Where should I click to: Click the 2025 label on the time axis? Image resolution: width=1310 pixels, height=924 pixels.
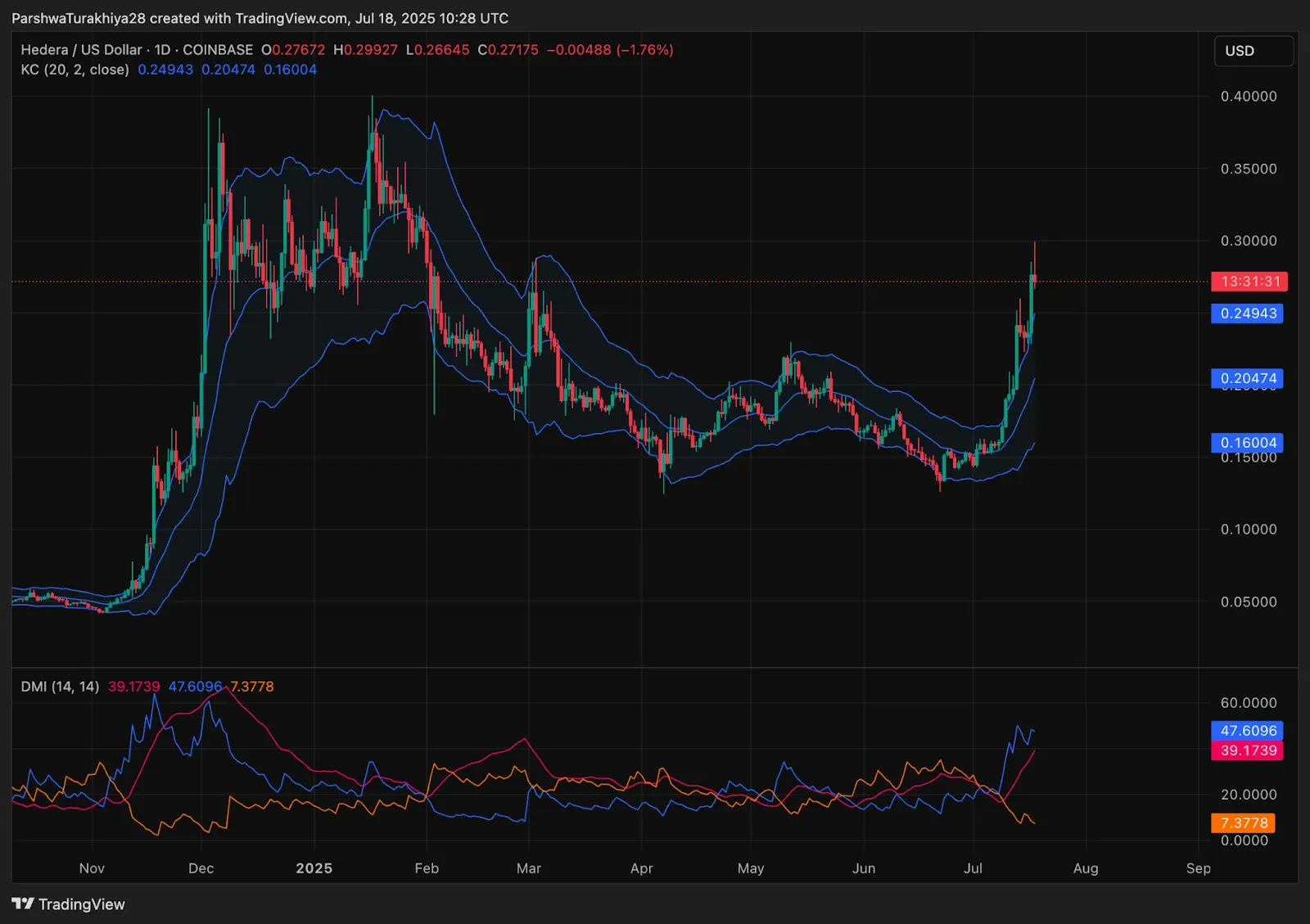pos(314,868)
